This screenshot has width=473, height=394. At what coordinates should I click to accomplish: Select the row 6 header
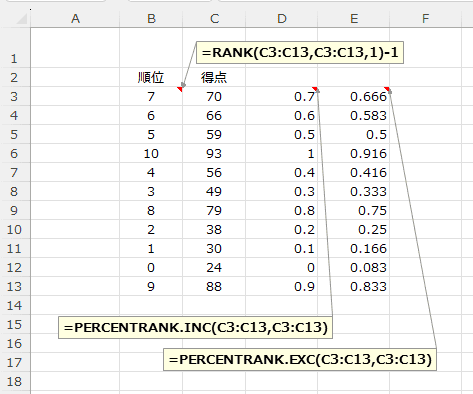click(x=15, y=153)
